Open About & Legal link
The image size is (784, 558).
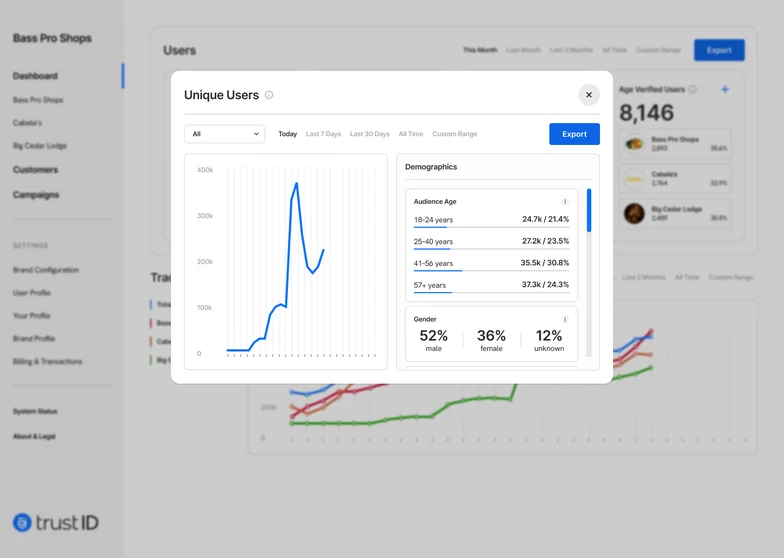coord(34,436)
